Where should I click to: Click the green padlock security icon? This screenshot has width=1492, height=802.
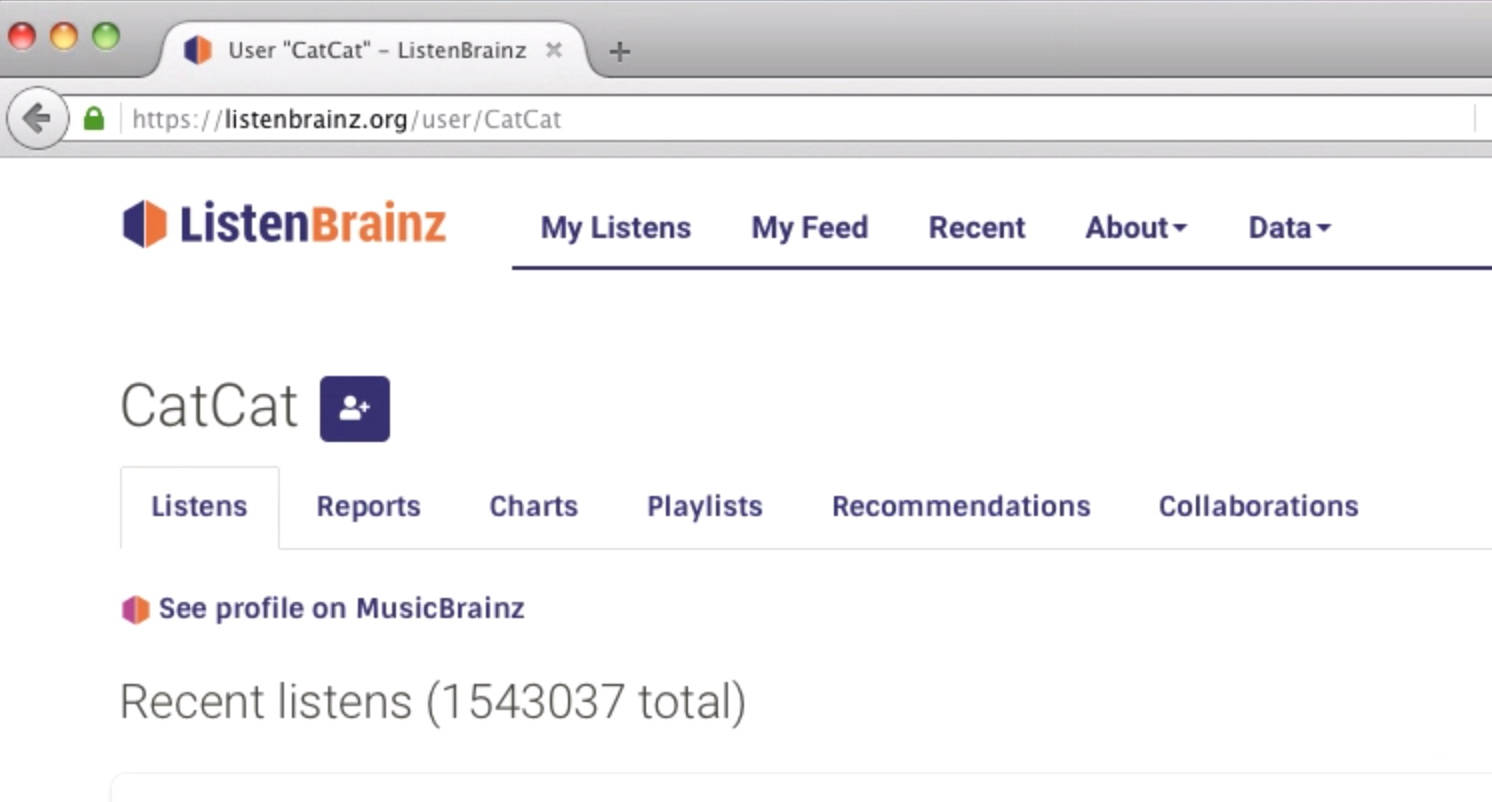point(94,119)
